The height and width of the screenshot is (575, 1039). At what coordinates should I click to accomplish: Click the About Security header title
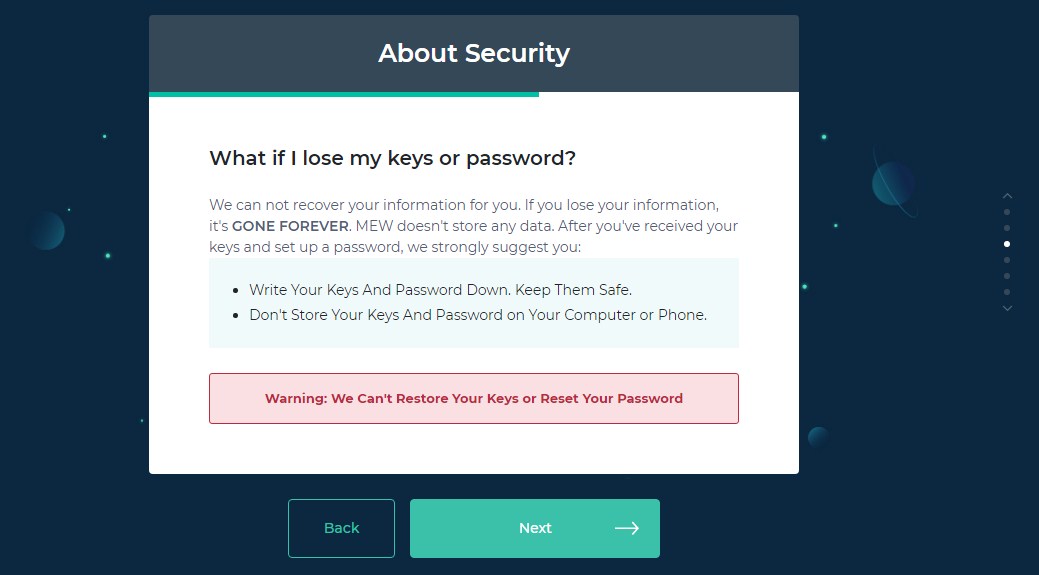point(474,53)
